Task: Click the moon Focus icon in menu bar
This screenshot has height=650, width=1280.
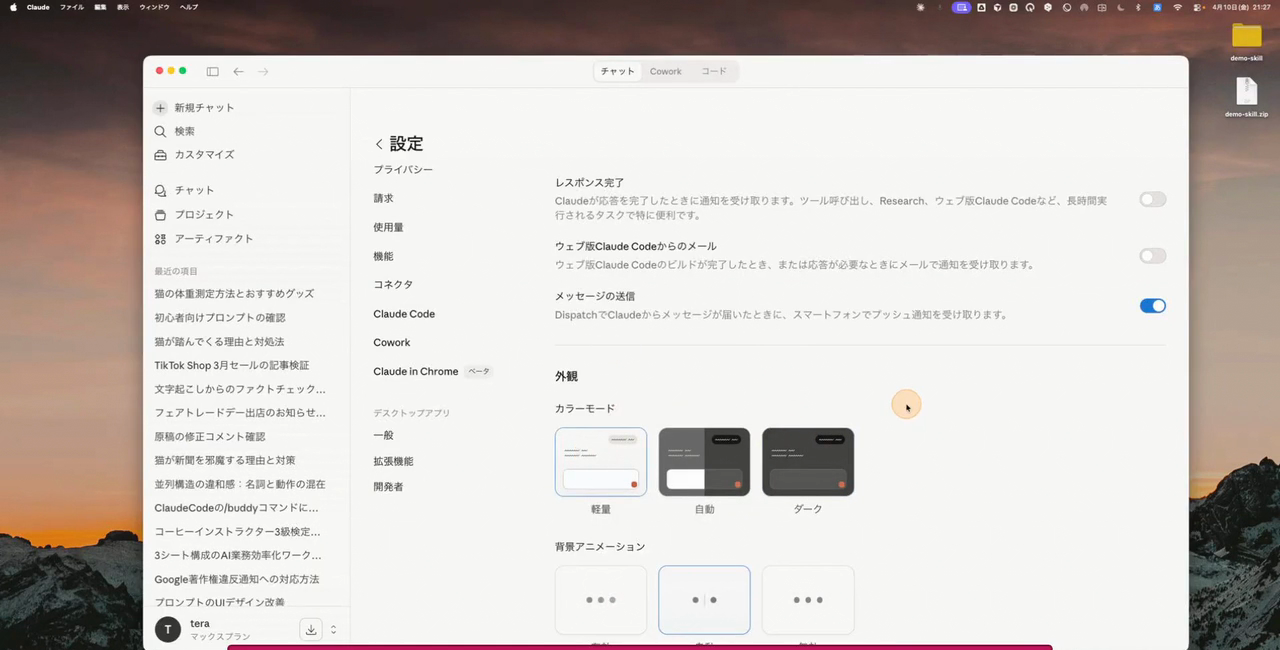Action: (x=1120, y=7)
